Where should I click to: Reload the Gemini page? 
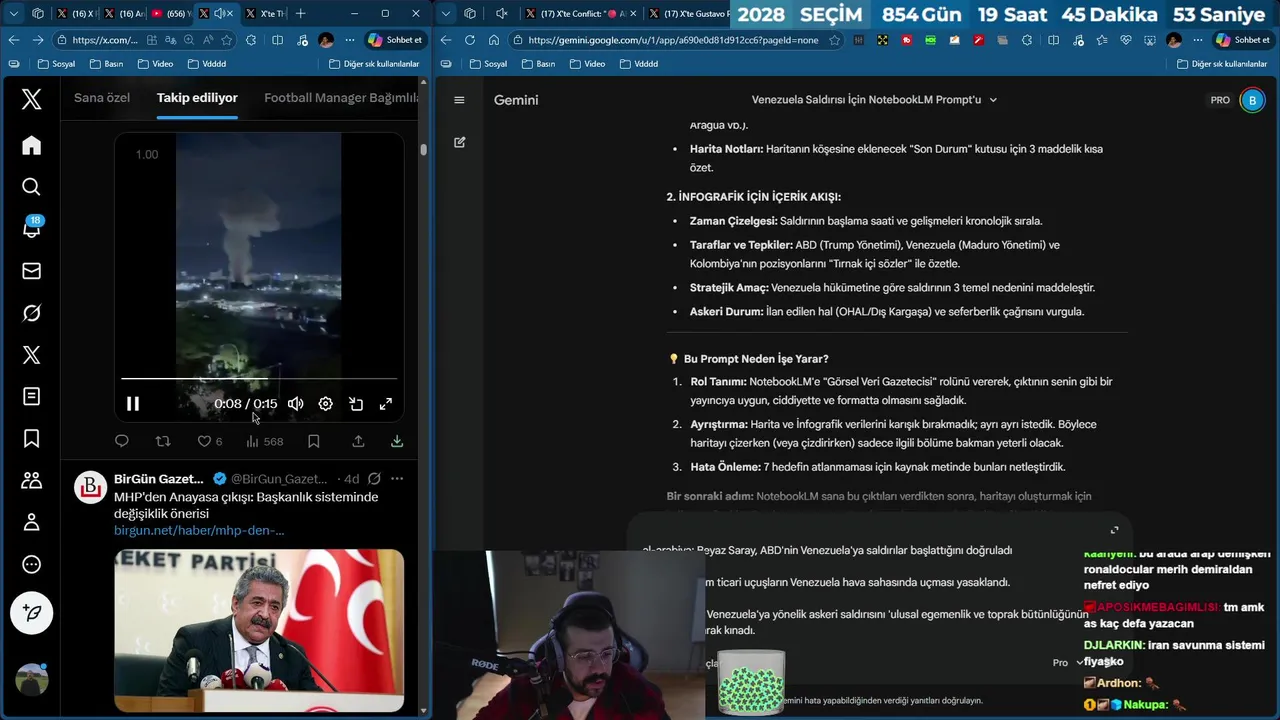tap(470, 40)
